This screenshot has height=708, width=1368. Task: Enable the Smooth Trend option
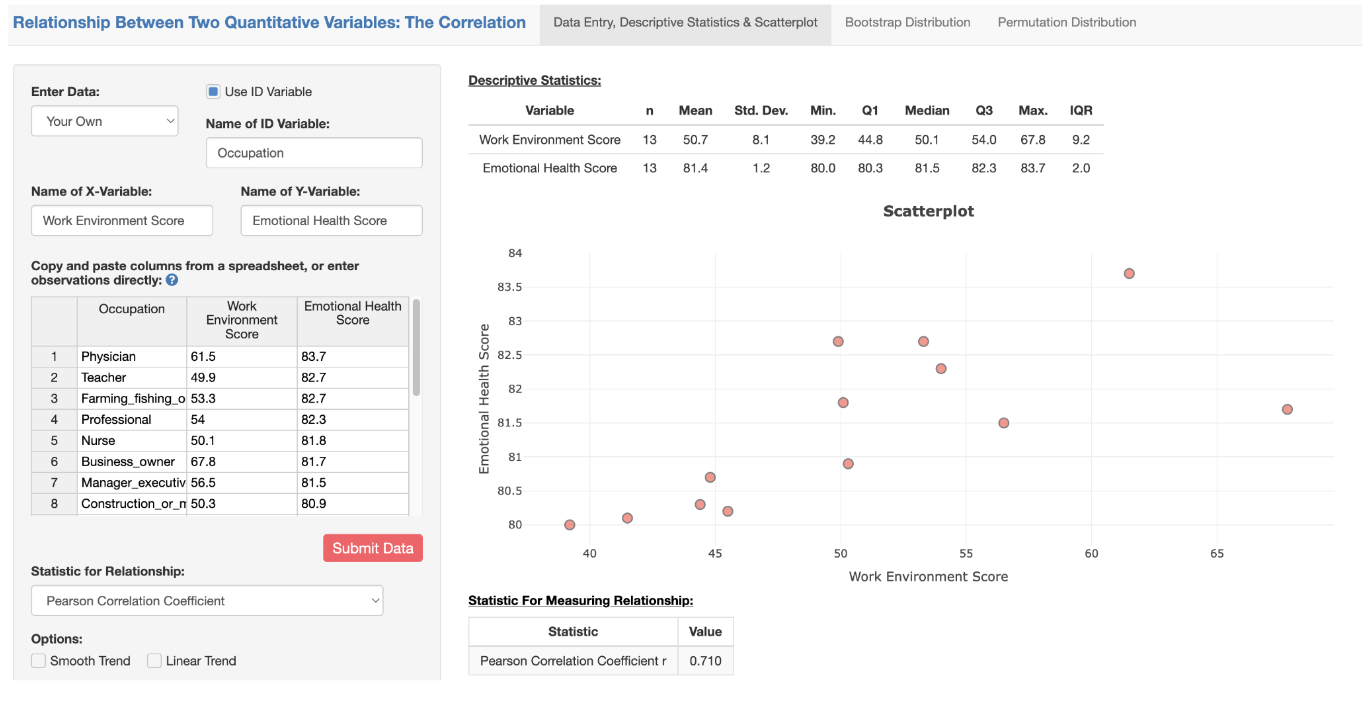pyautogui.click(x=37, y=660)
